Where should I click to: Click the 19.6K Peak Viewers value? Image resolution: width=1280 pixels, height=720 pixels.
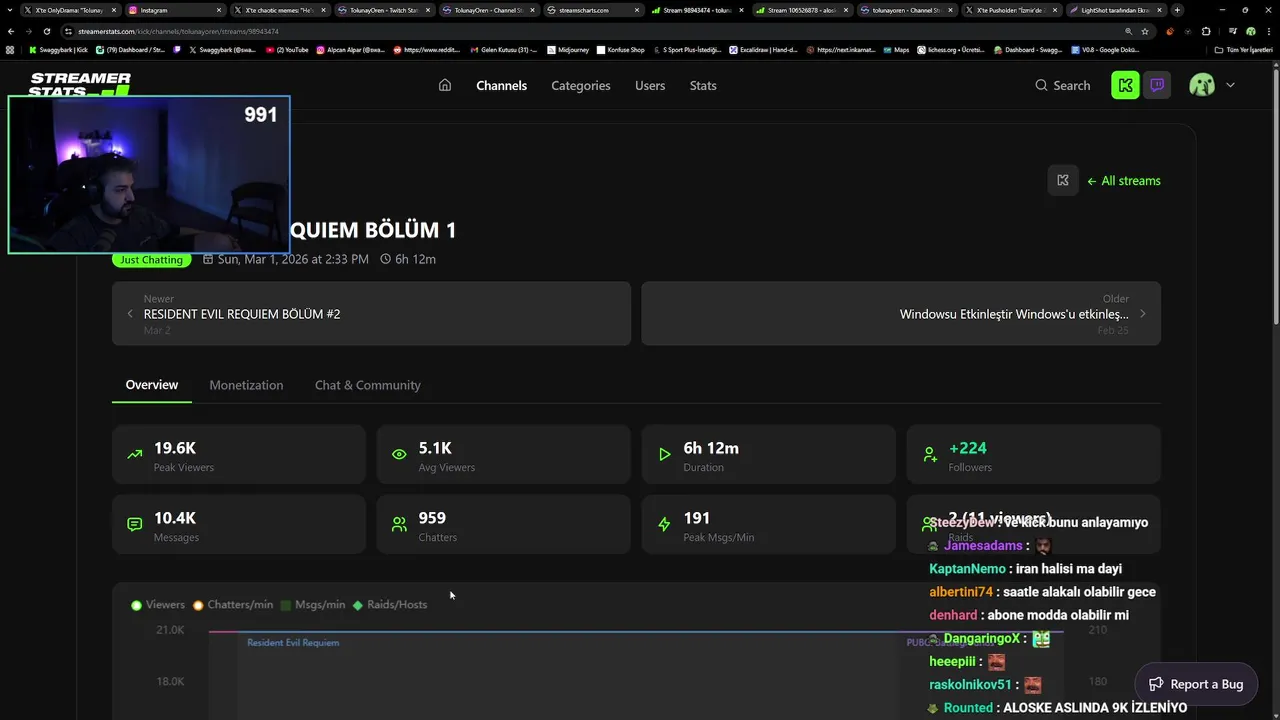tap(175, 448)
